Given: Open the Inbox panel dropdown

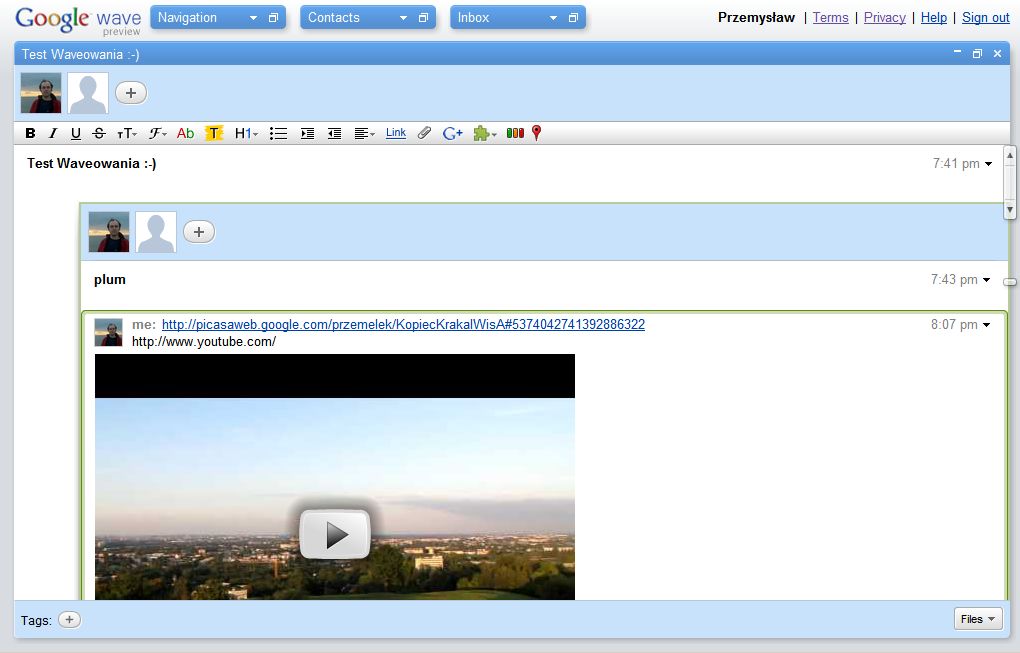Looking at the screenshot, I should tap(553, 18).
